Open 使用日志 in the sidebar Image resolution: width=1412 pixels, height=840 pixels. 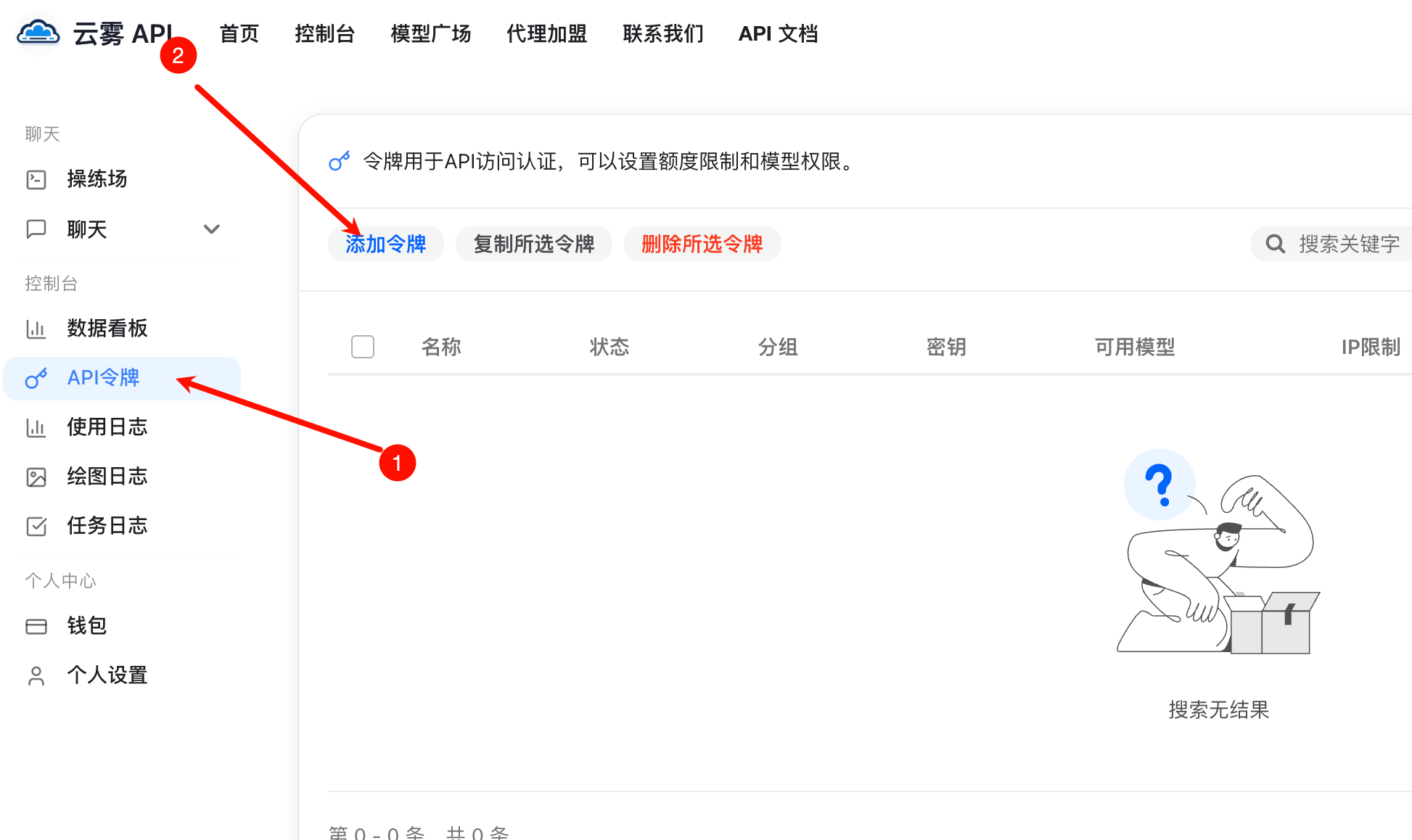click(x=107, y=427)
